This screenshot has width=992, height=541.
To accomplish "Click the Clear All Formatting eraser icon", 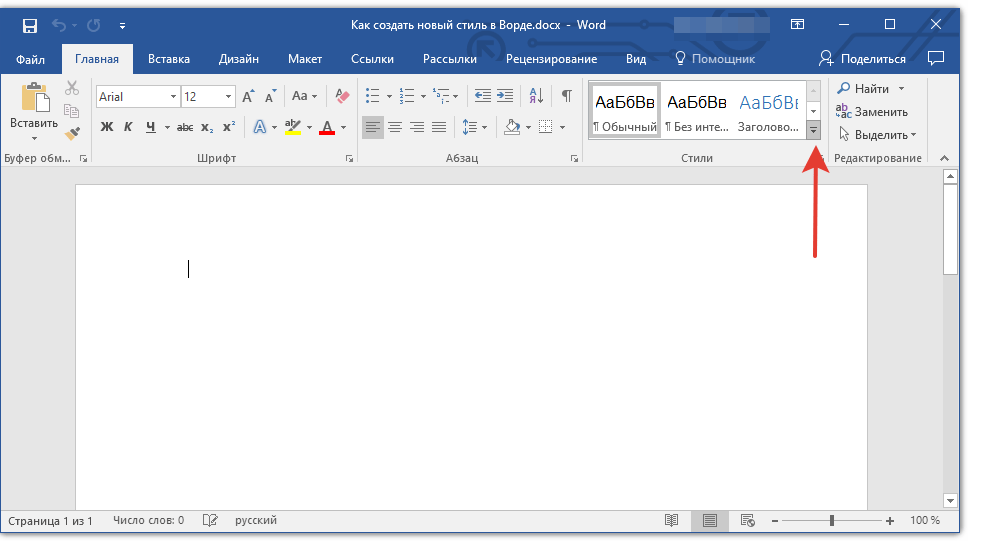I will tap(343, 96).
